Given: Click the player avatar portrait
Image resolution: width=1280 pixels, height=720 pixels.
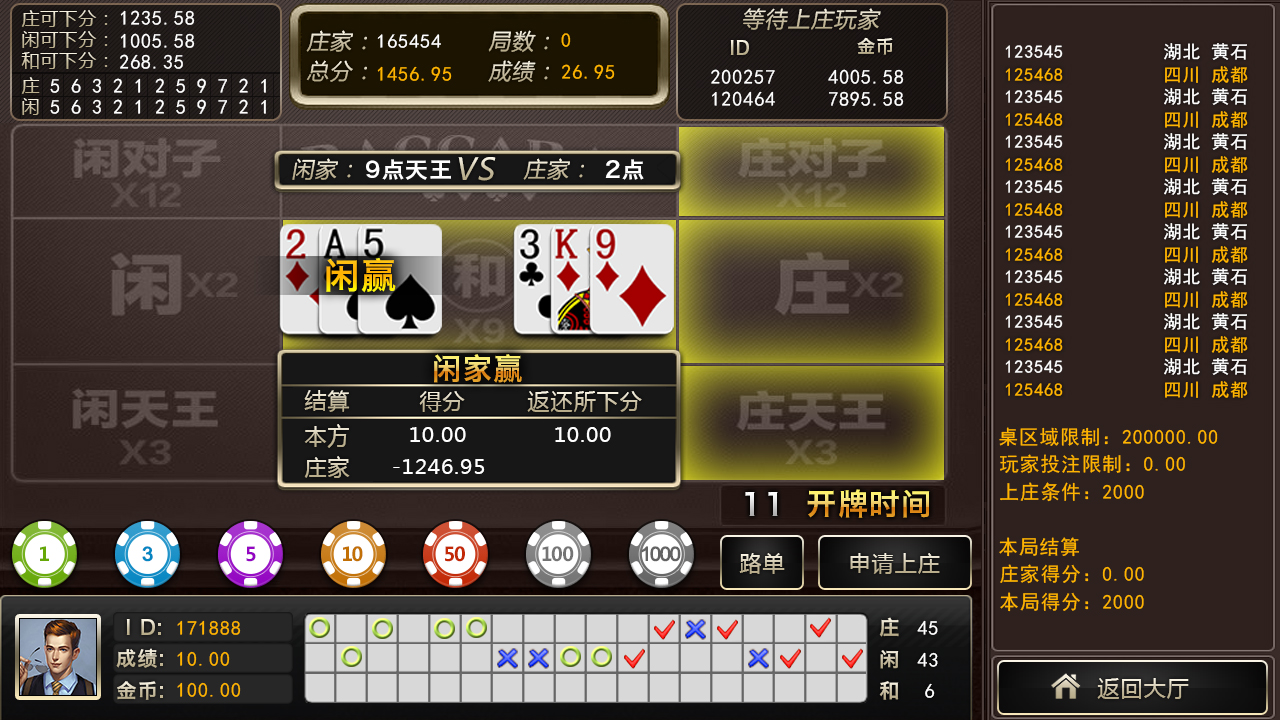Looking at the screenshot, I should tap(58, 656).
